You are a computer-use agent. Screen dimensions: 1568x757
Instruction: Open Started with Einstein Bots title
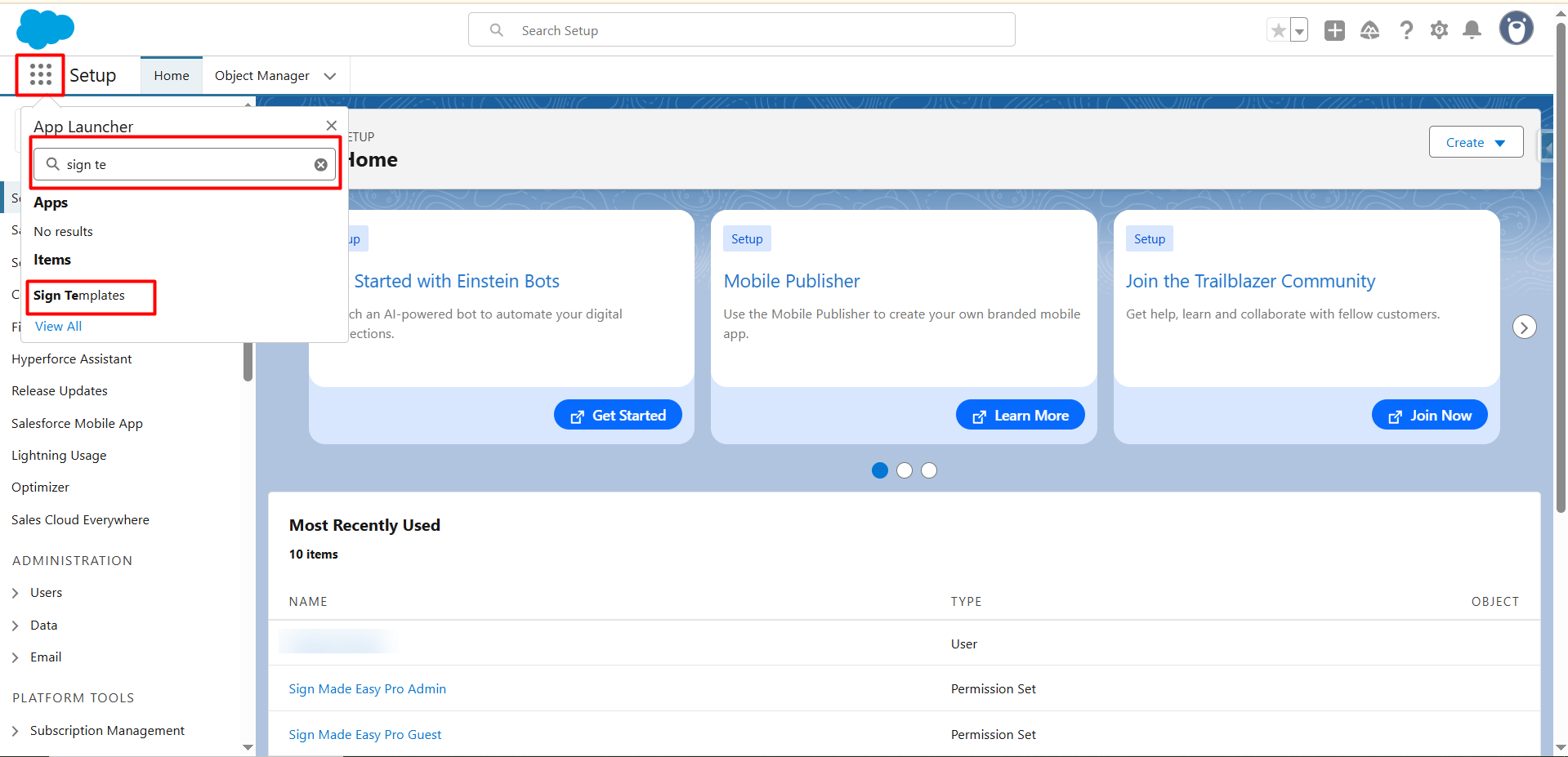point(456,281)
